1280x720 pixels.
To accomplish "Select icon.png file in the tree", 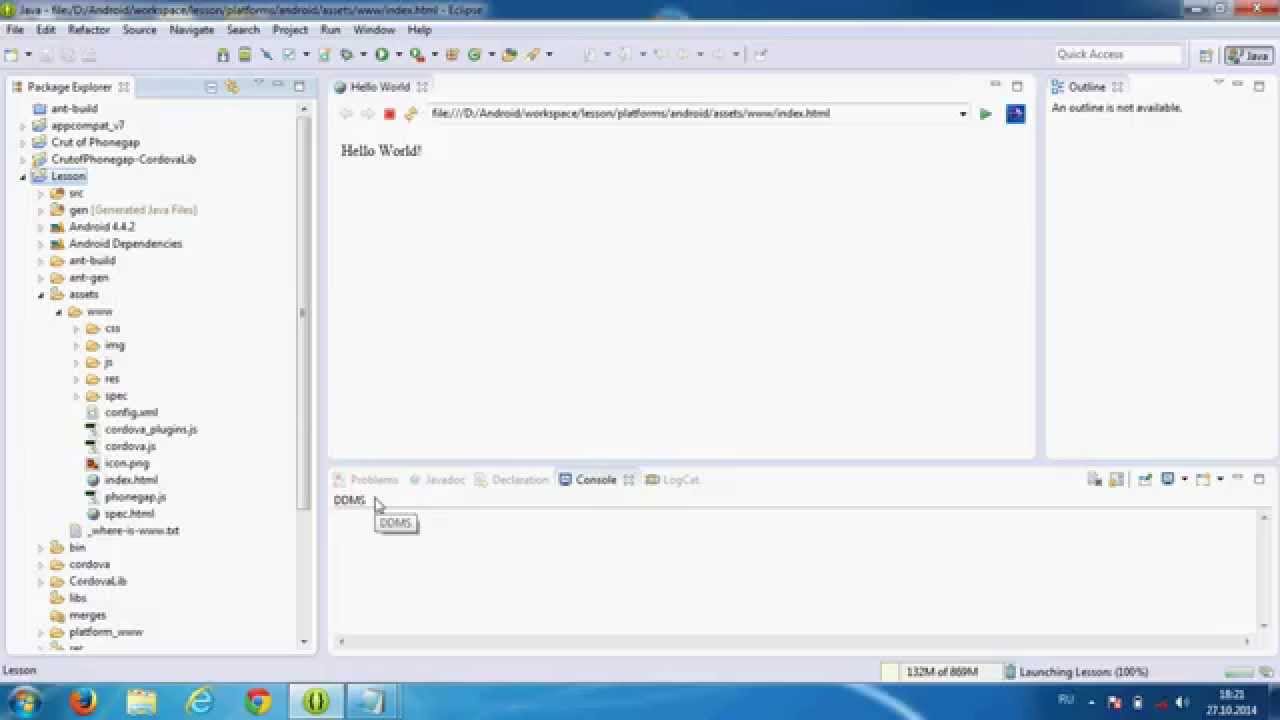I will pyautogui.click(x=126, y=464).
